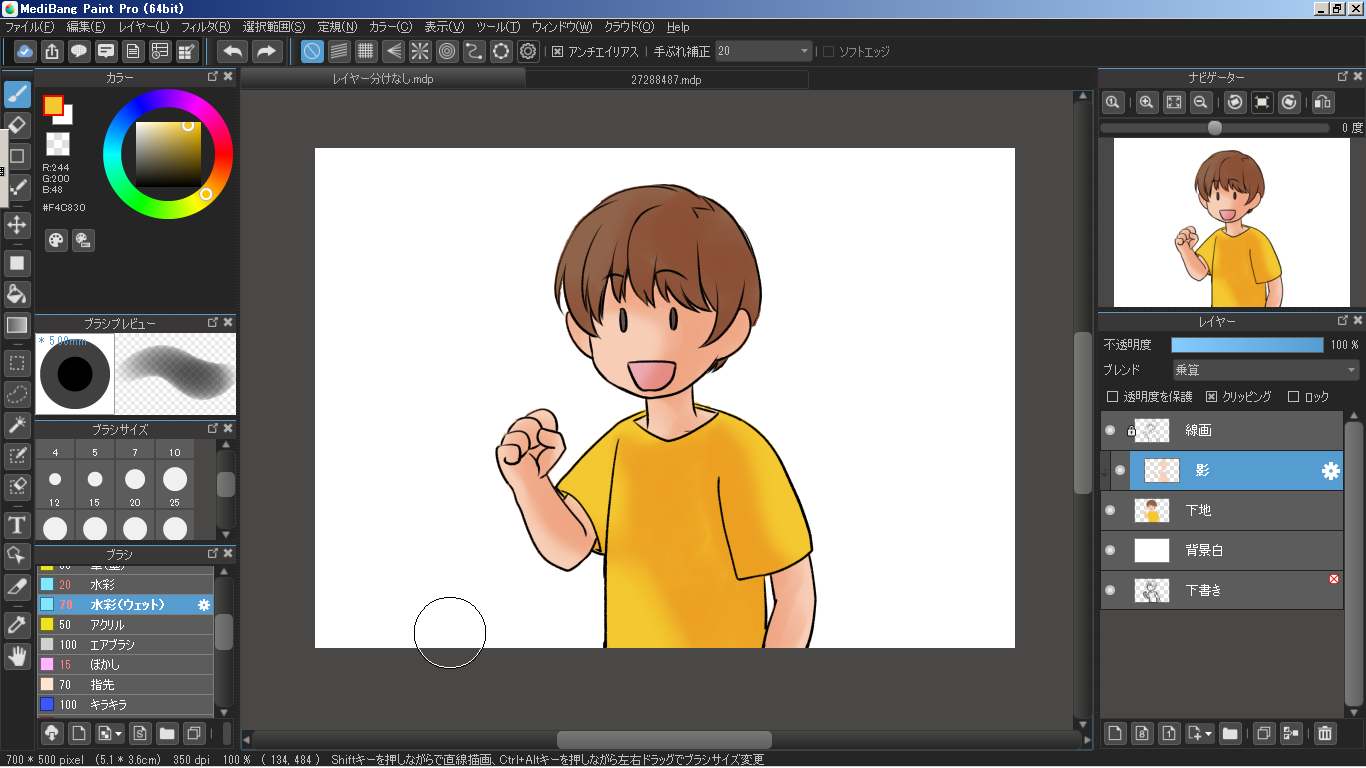This screenshot has height=768, width=1366.
Task: Duplicate layer icon in Layers panel
Action: 1264,733
